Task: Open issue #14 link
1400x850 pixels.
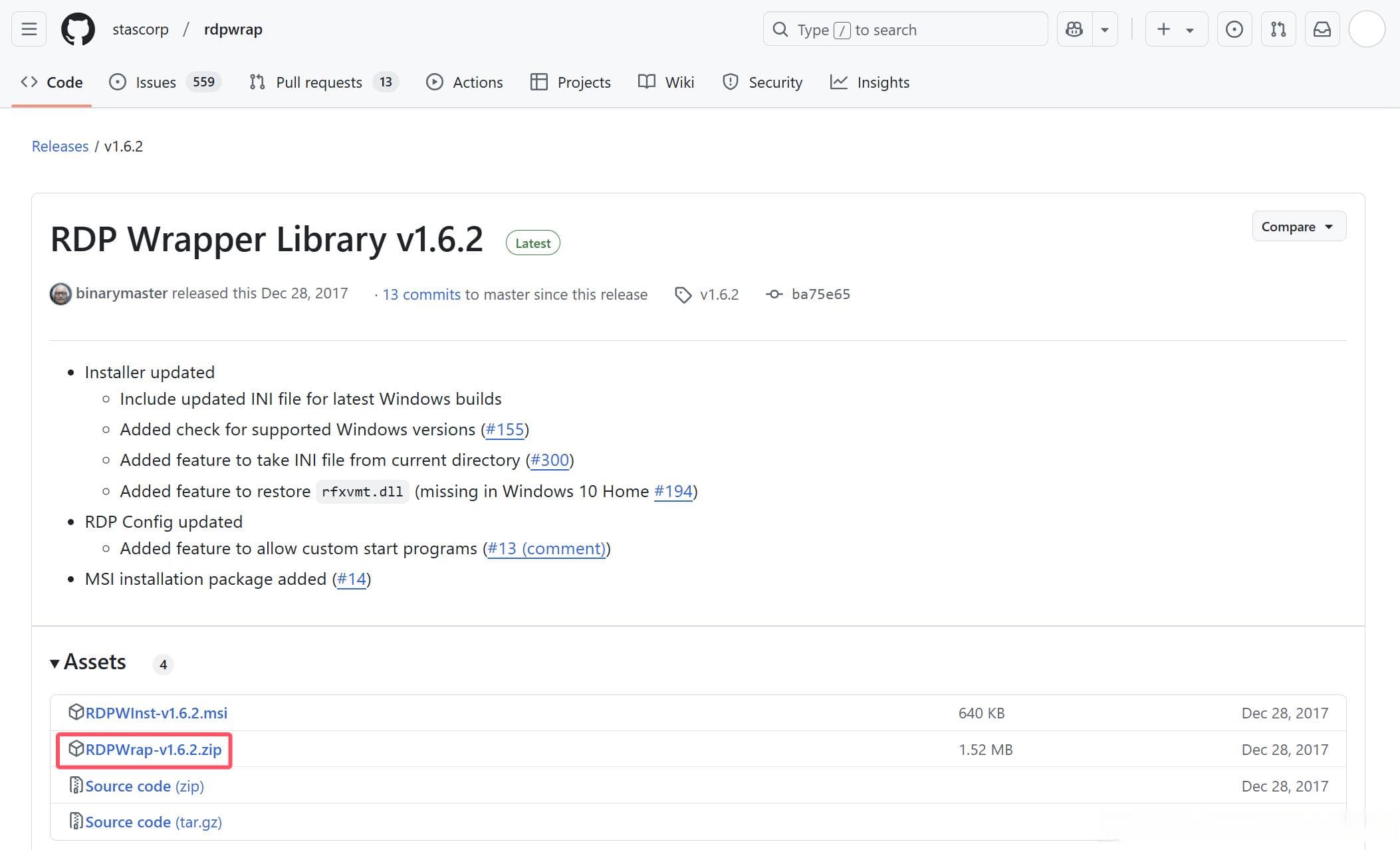Action: coord(352,579)
